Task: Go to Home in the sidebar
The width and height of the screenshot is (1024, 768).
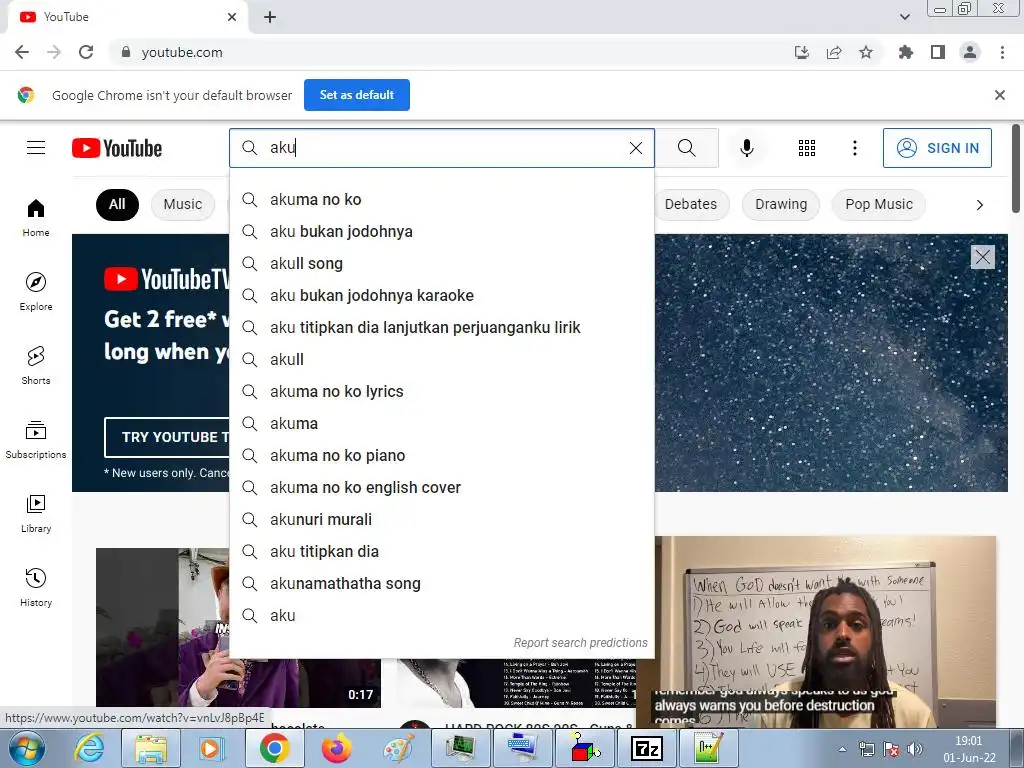Action: [x=36, y=218]
